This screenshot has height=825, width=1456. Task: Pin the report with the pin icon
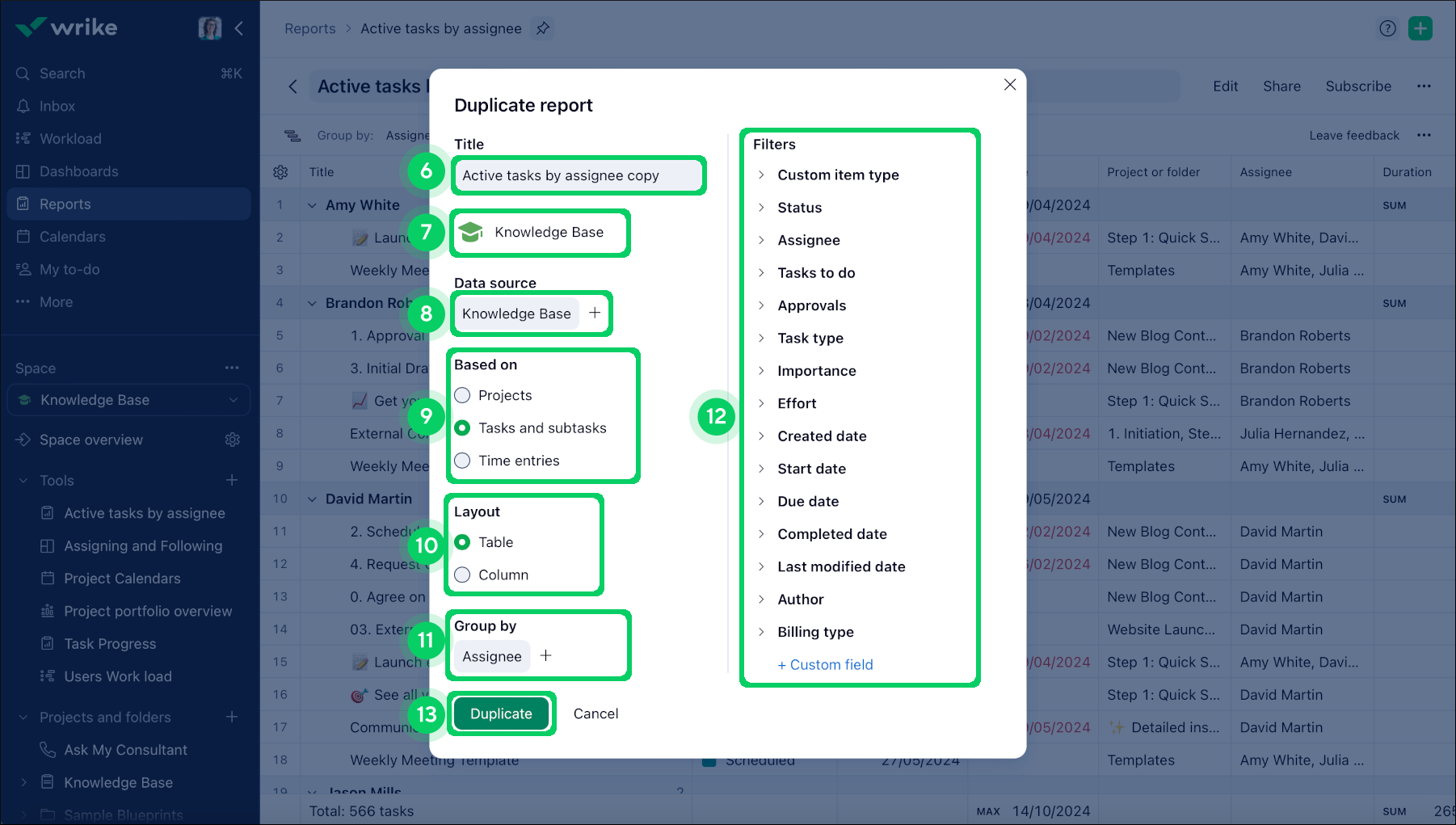pos(543,28)
